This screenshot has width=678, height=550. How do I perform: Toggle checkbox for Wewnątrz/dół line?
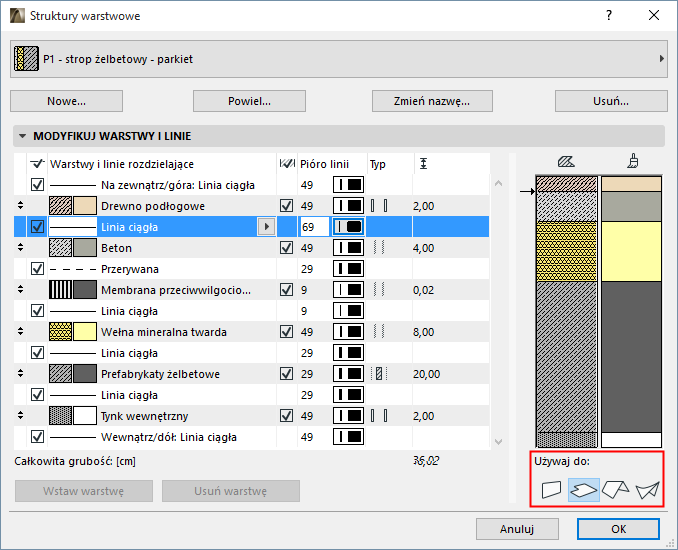point(38,437)
